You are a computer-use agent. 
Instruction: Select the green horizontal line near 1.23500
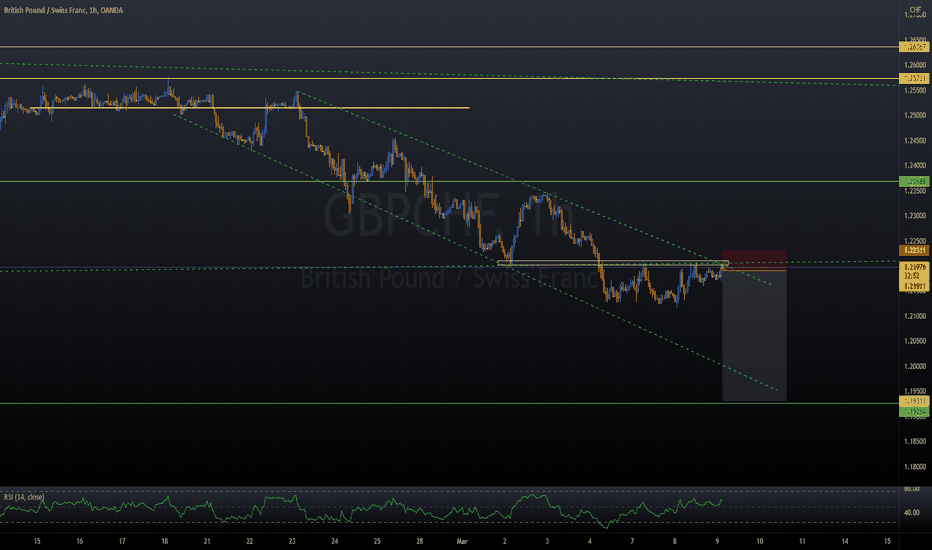[449, 181]
